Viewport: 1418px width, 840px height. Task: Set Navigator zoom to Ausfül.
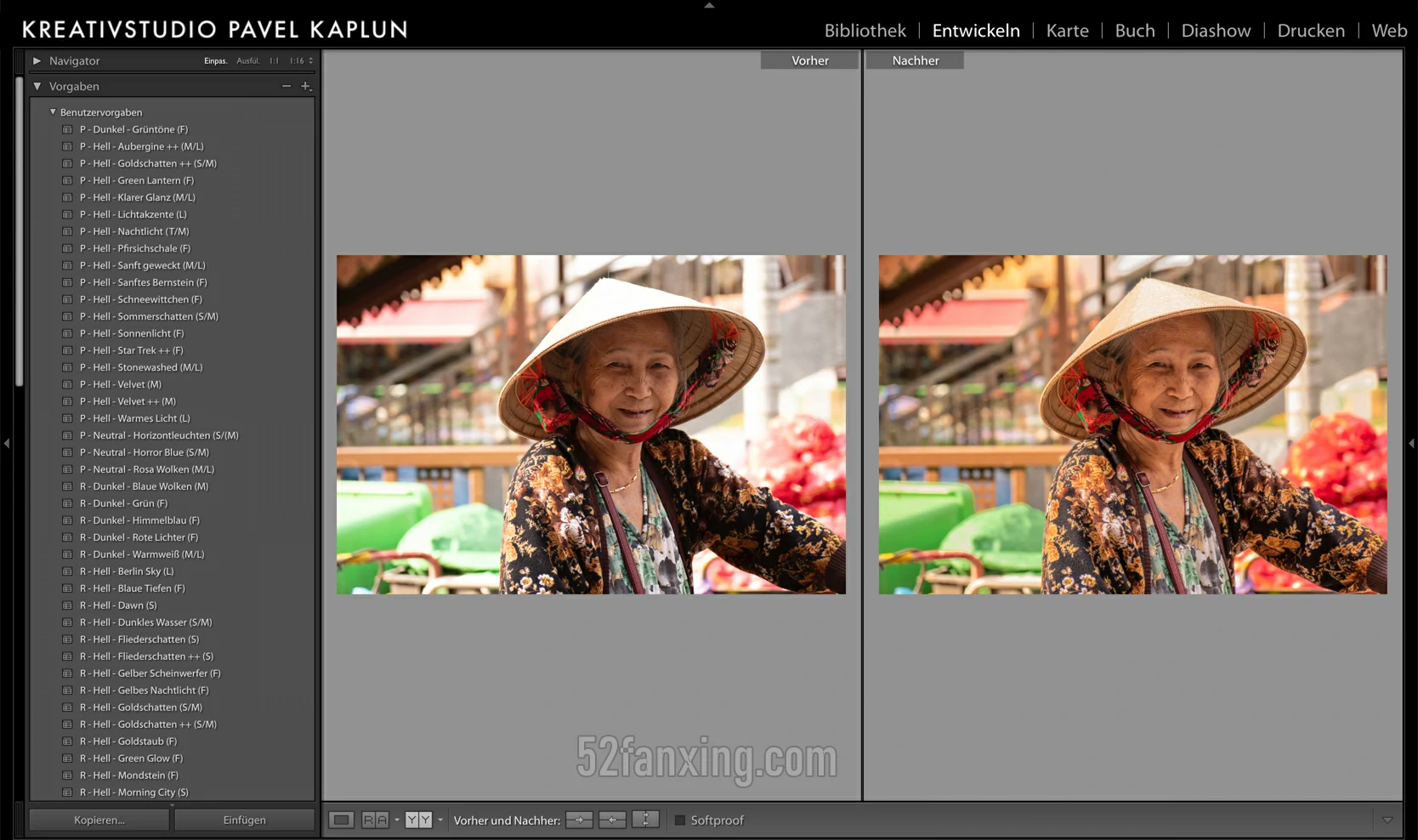click(x=248, y=61)
